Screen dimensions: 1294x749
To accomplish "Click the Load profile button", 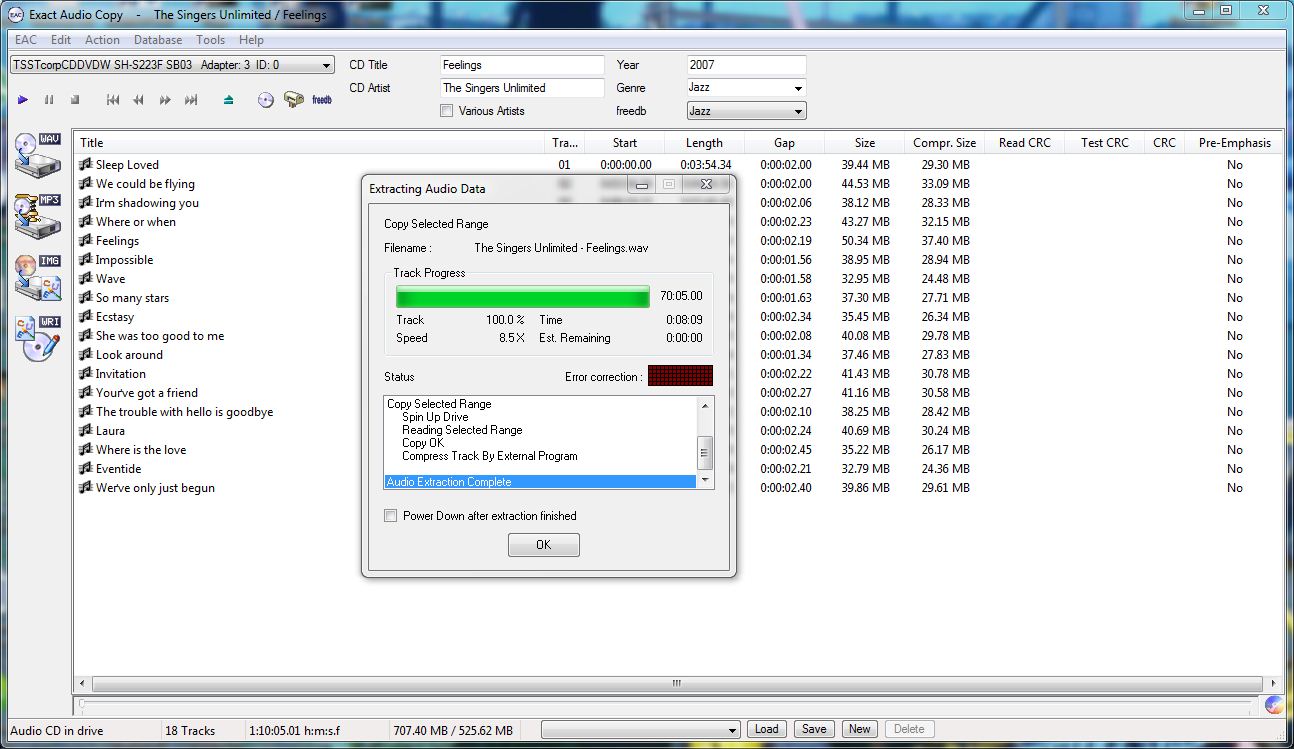I will pyautogui.click(x=767, y=729).
